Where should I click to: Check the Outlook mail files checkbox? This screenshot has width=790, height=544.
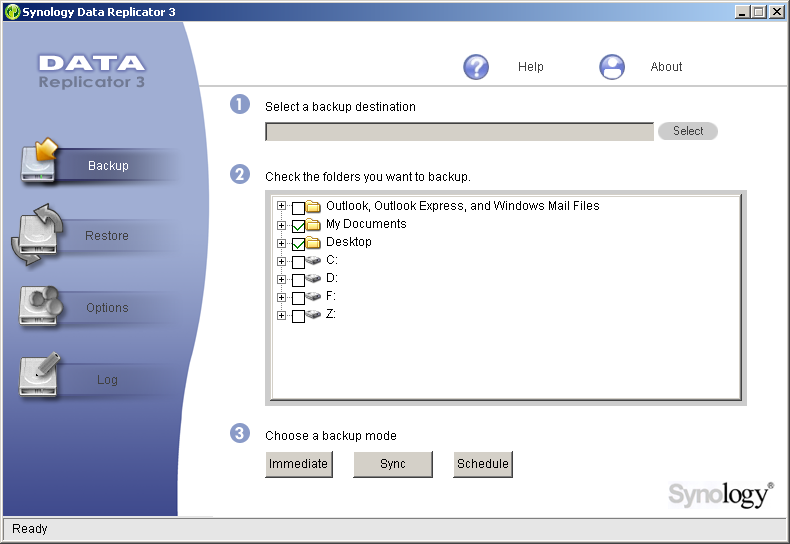(x=298, y=208)
